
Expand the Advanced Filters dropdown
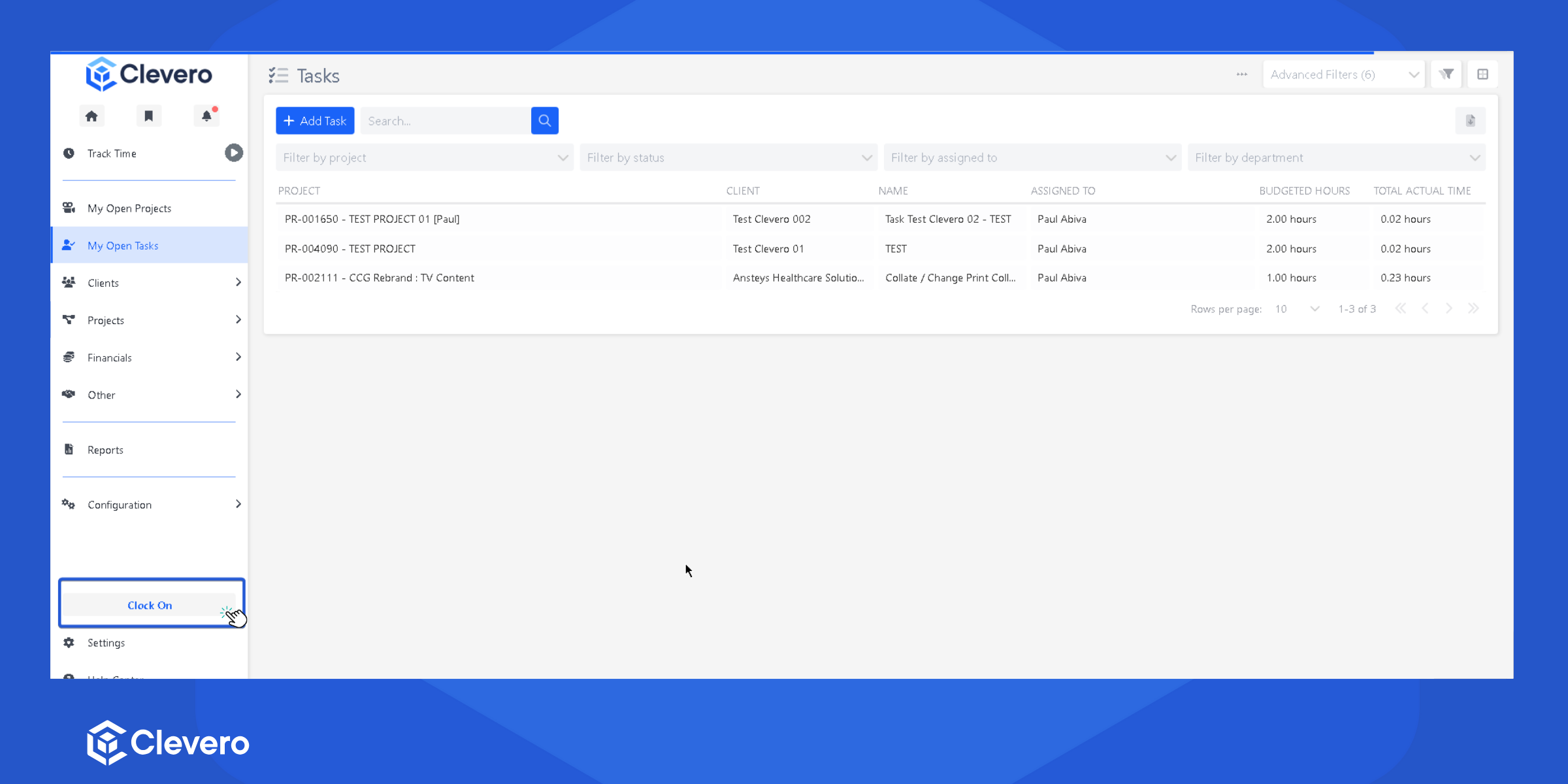[x=1343, y=74]
